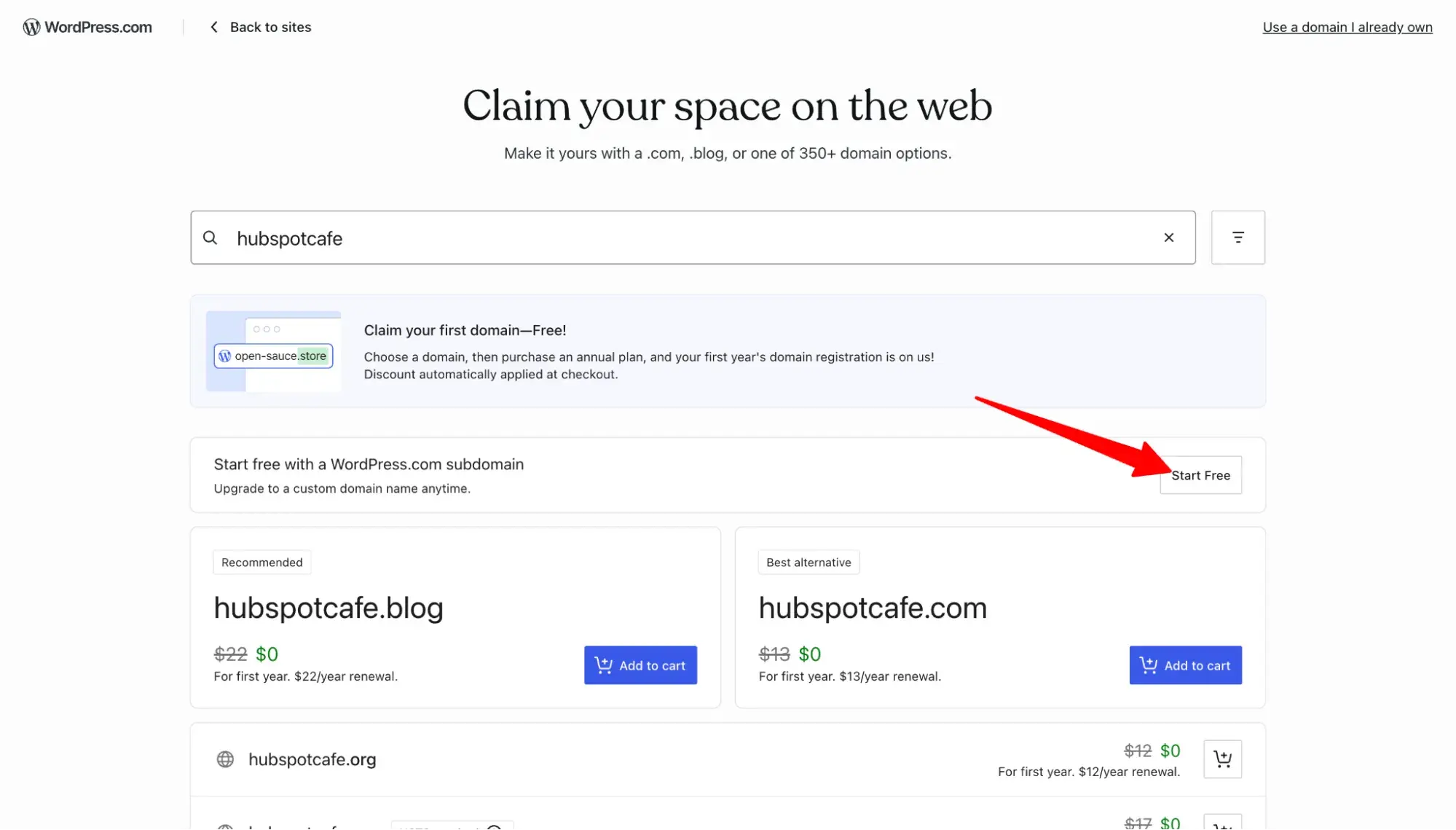Add hubspotcafe.com to cart

coord(1185,665)
